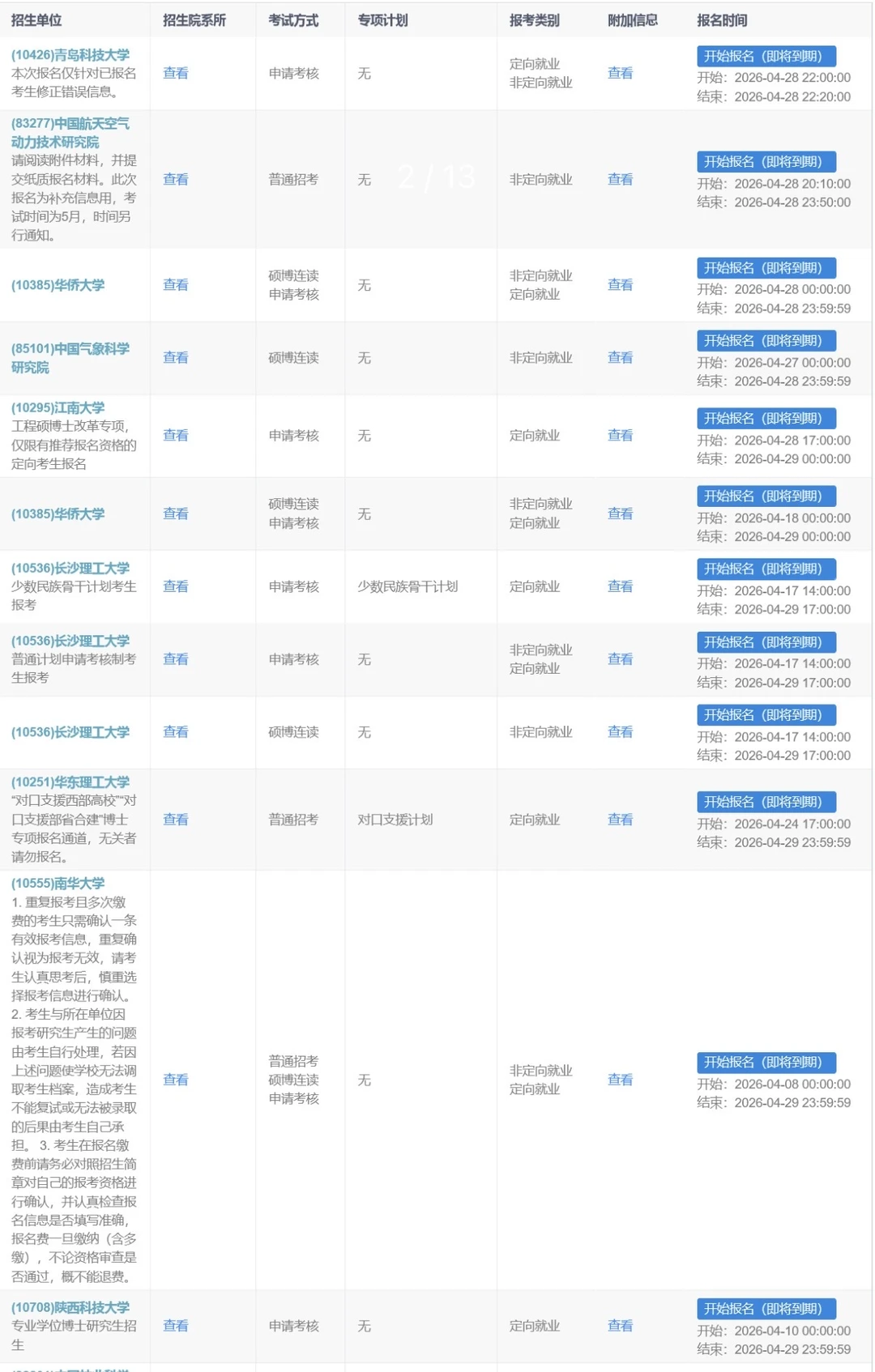Open 长沙理工大学 link above 普通计划申请考核制考生报考 note

tap(70, 641)
